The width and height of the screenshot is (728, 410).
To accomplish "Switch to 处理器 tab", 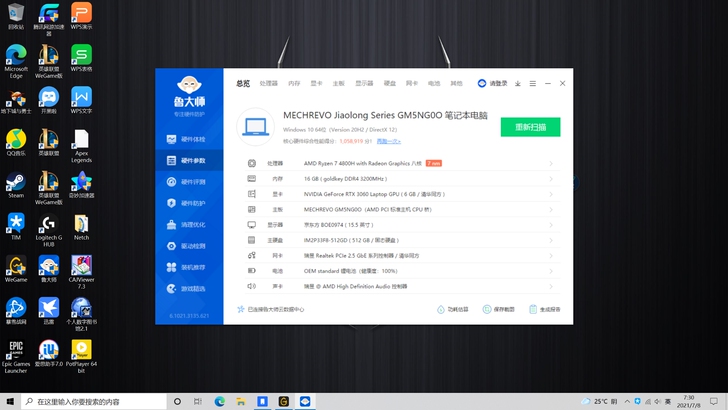I will pos(268,84).
